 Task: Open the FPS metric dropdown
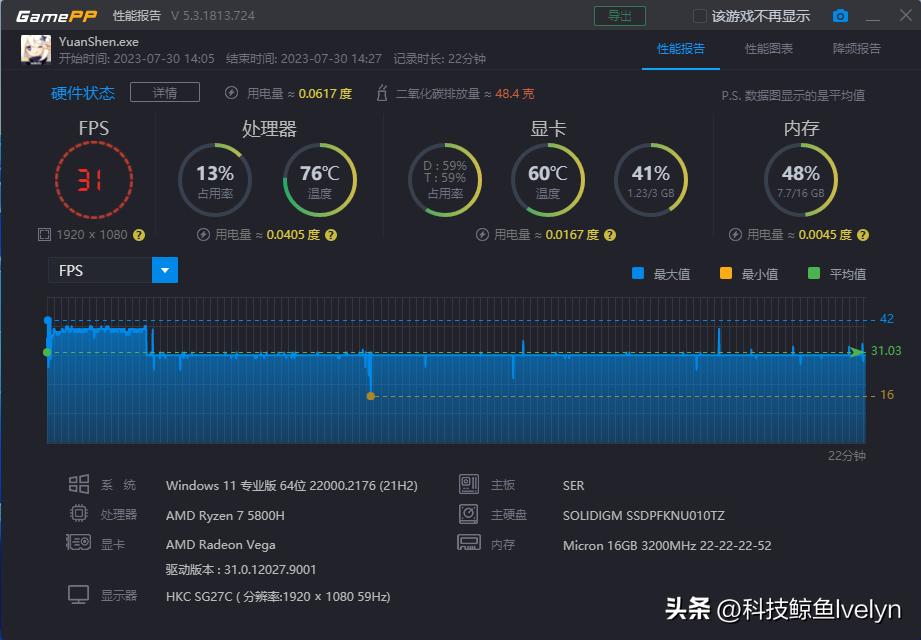pyautogui.click(x=164, y=270)
